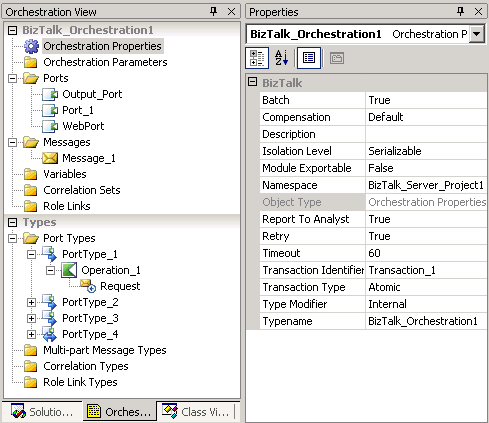Select the Transaction Type property name

312,287
